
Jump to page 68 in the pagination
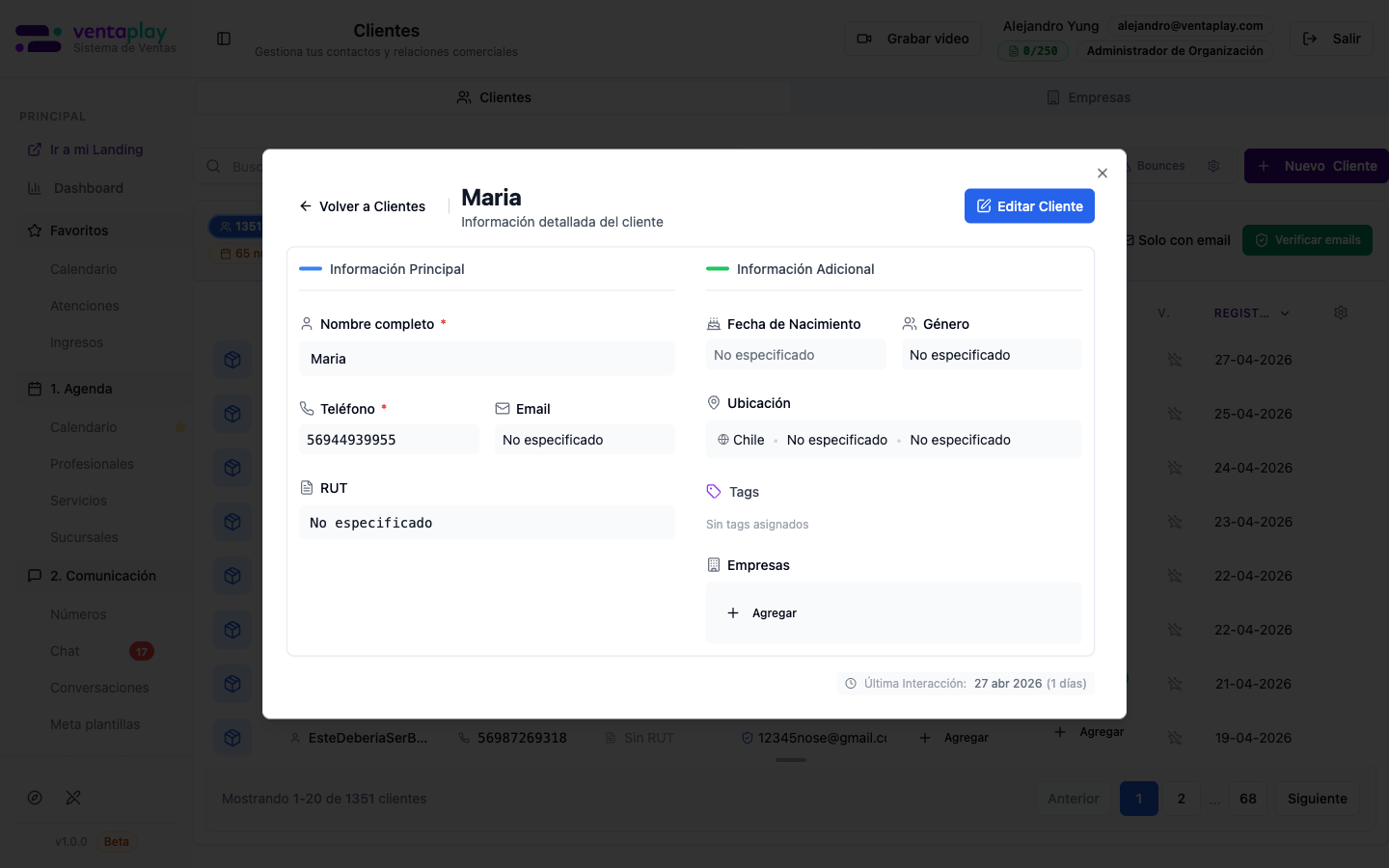pyautogui.click(x=1247, y=799)
